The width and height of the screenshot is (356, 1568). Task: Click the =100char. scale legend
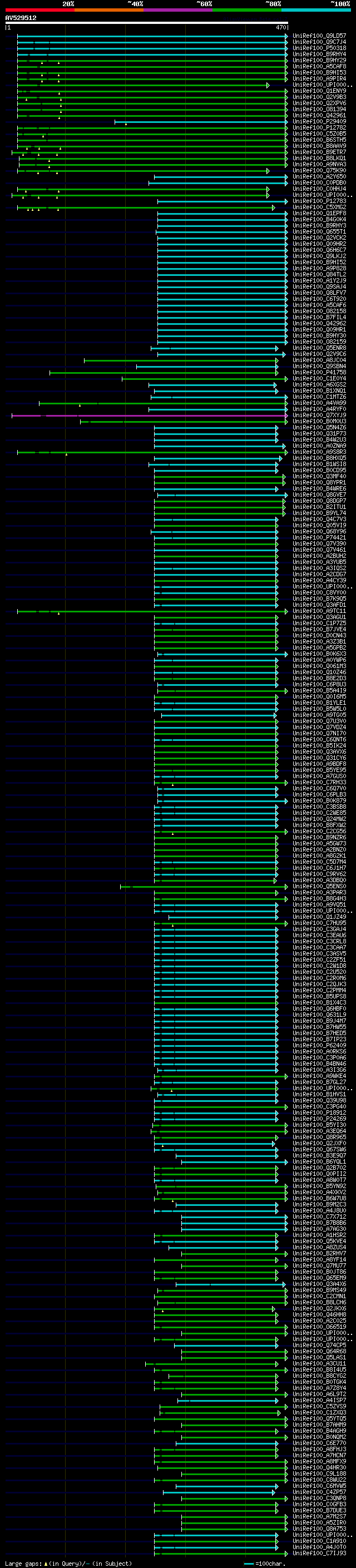pos(265,1564)
